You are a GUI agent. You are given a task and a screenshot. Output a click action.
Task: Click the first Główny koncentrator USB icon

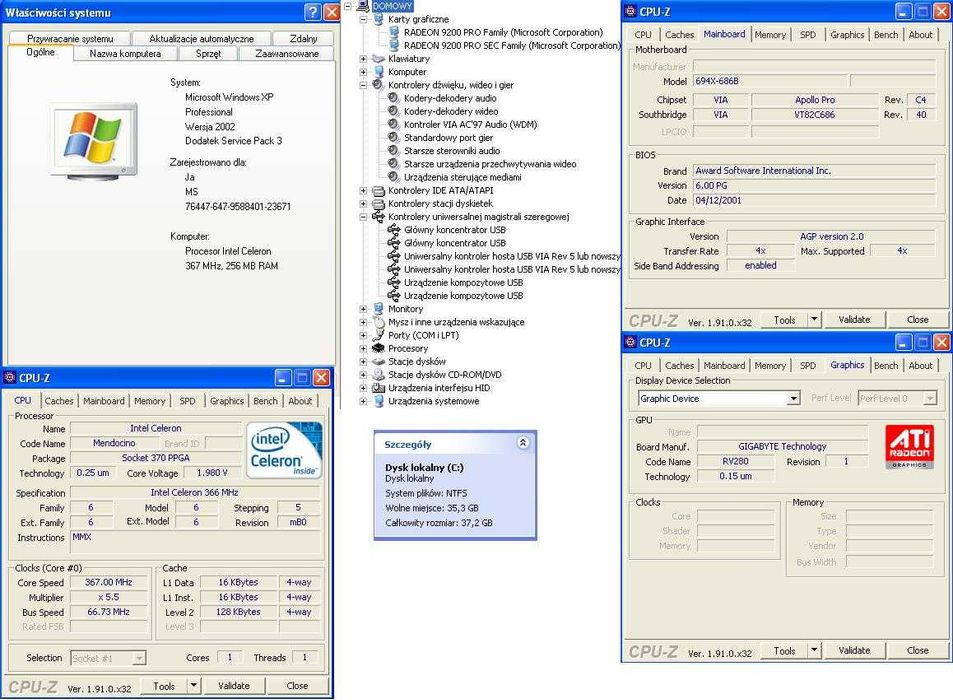coord(394,230)
